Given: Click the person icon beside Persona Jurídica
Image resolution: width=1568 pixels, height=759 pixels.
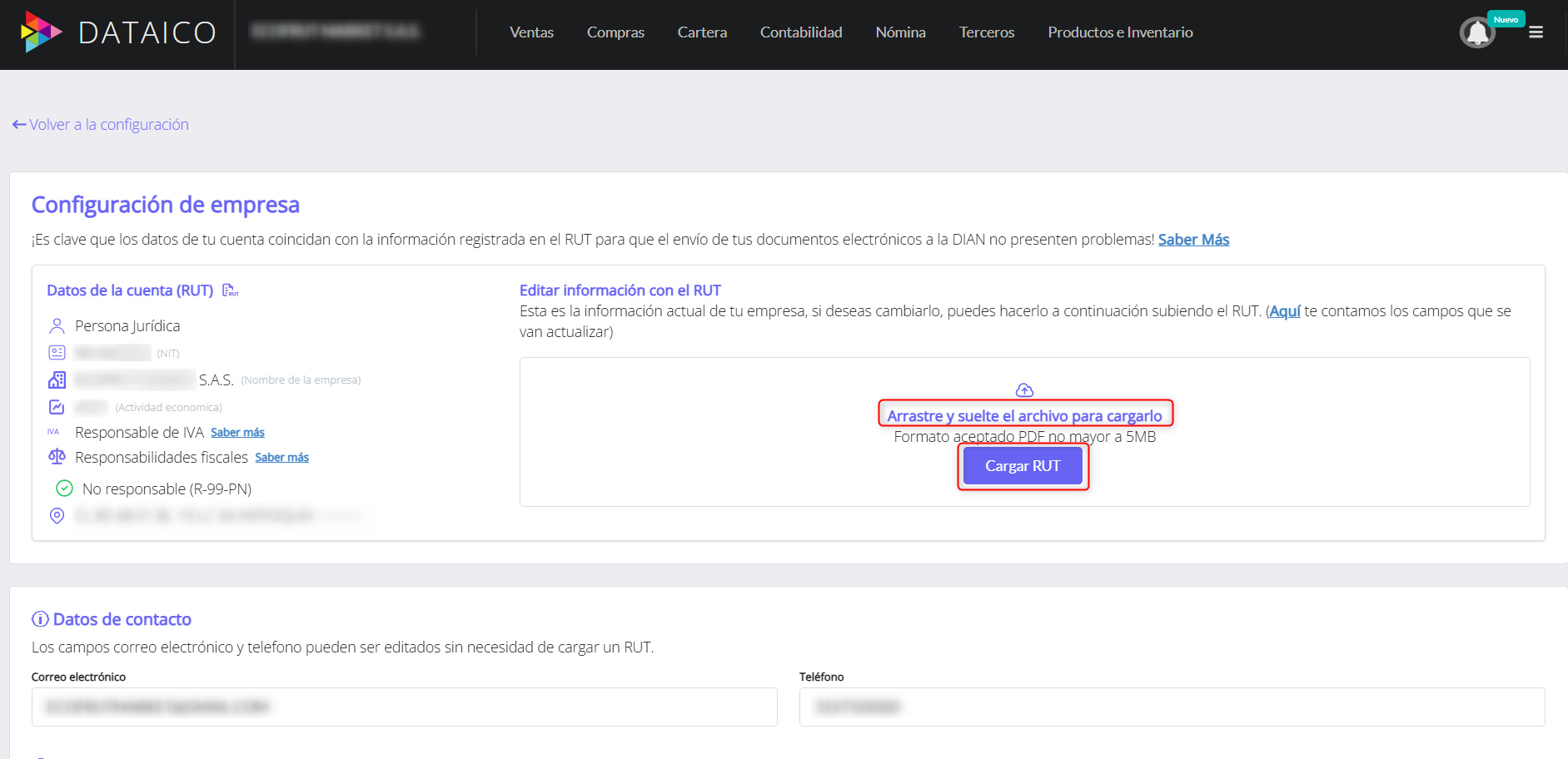Looking at the screenshot, I should tap(57, 325).
